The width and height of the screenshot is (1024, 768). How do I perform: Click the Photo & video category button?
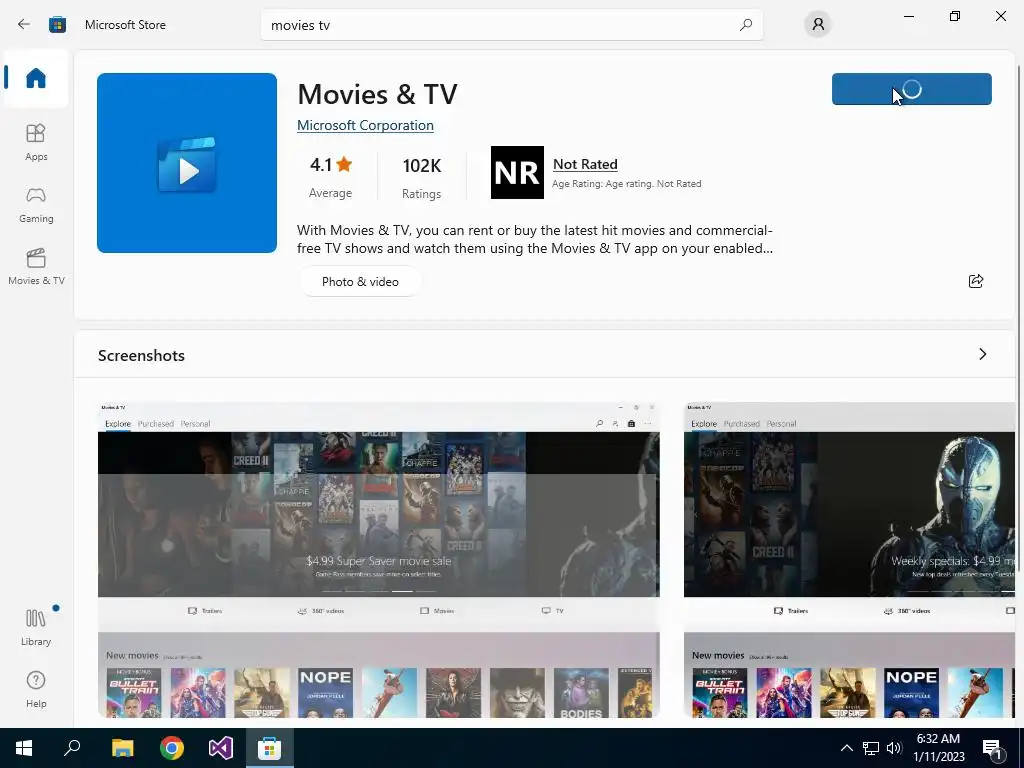coord(360,281)
